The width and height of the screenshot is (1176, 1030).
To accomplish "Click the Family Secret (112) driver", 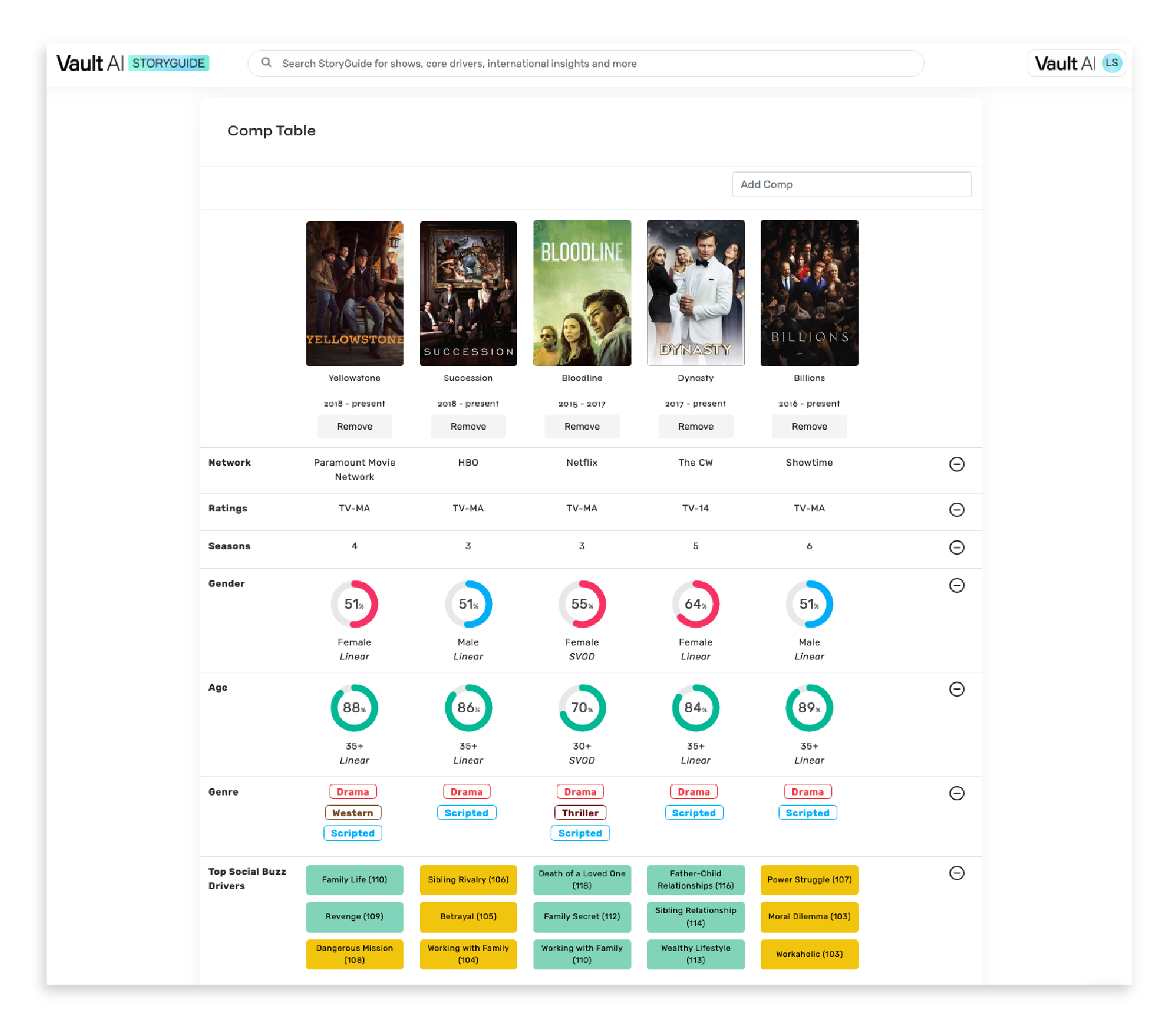I will 582,917.
